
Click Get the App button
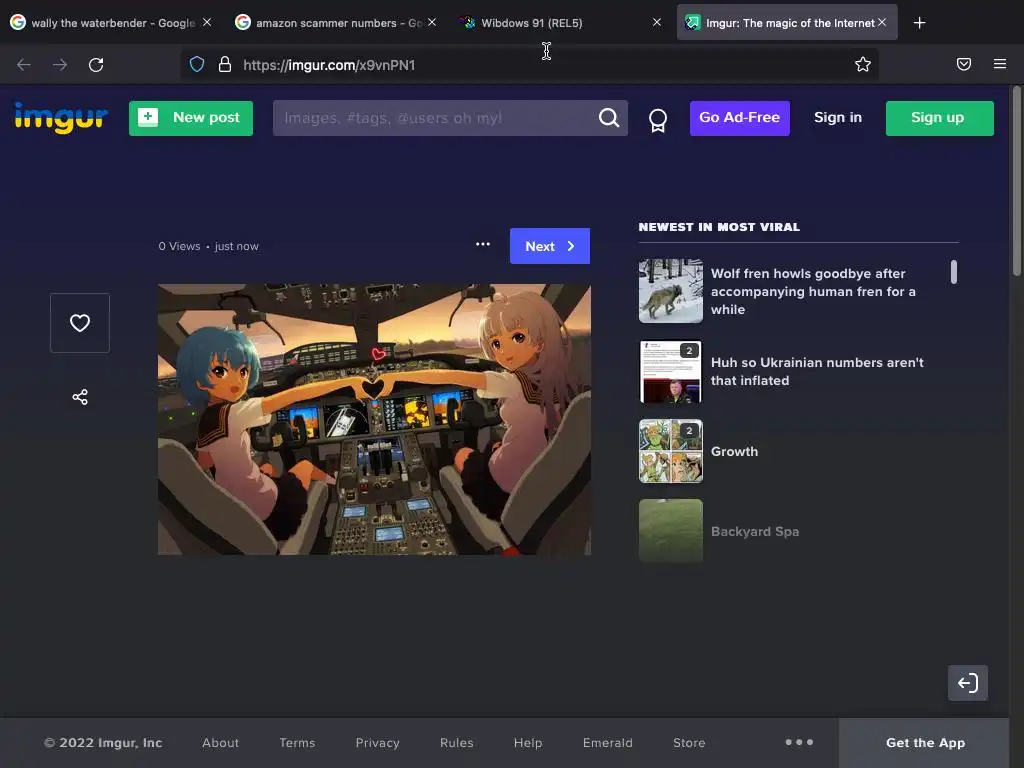coord(925,743)
